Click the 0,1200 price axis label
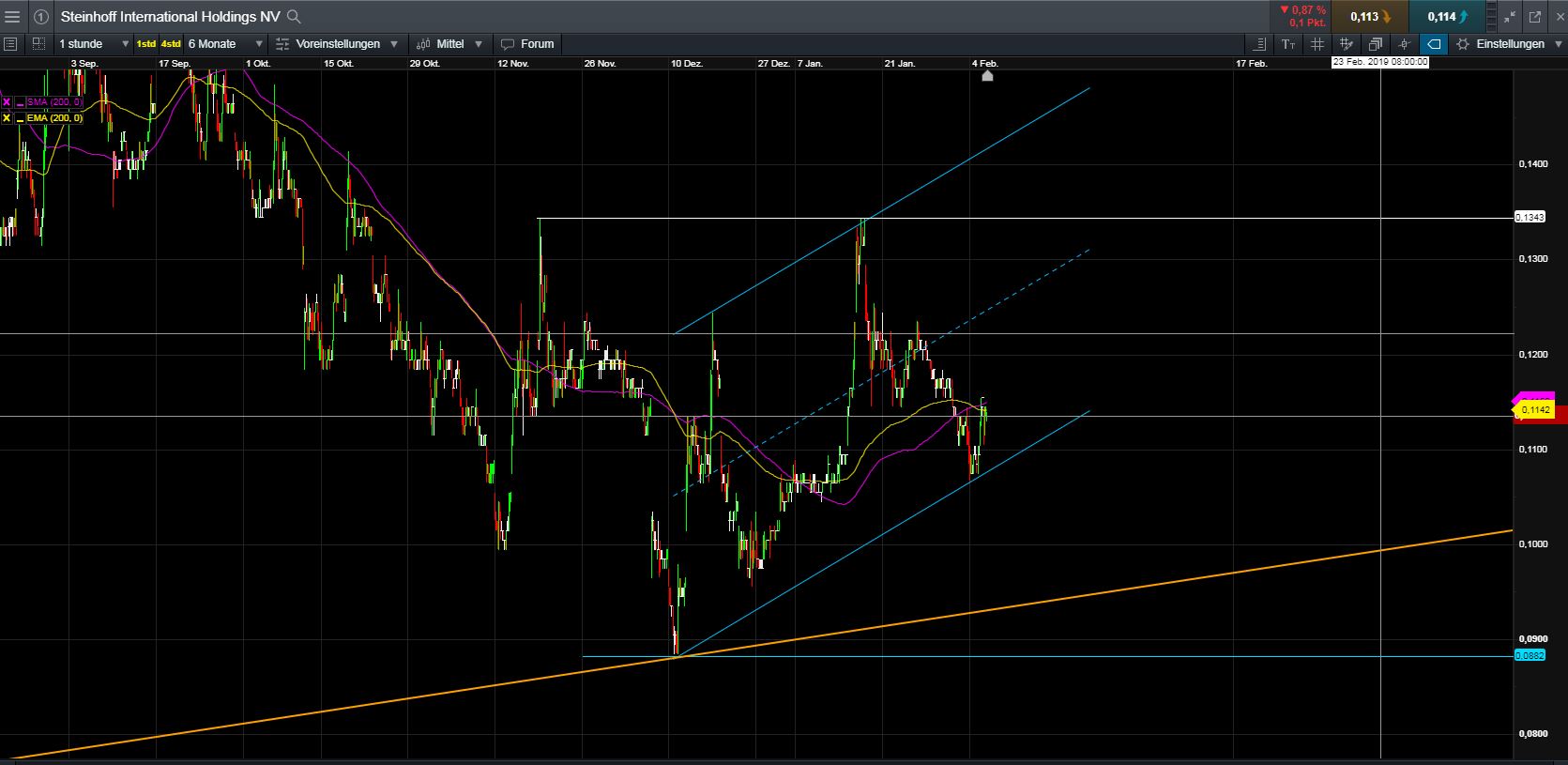1568x765 pixels. 1533,355
